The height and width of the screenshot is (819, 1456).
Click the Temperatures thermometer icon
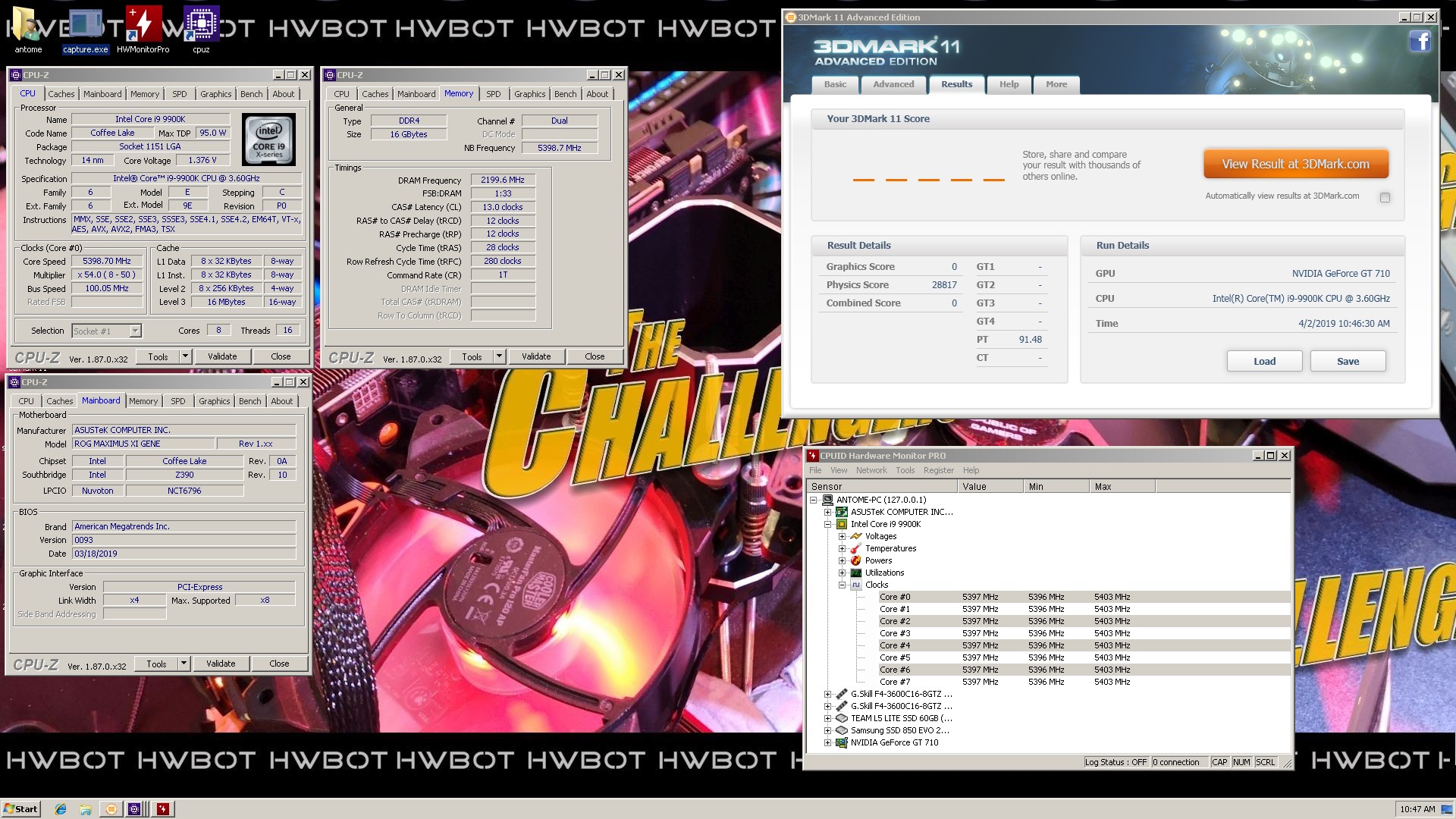tap(856, 548)
